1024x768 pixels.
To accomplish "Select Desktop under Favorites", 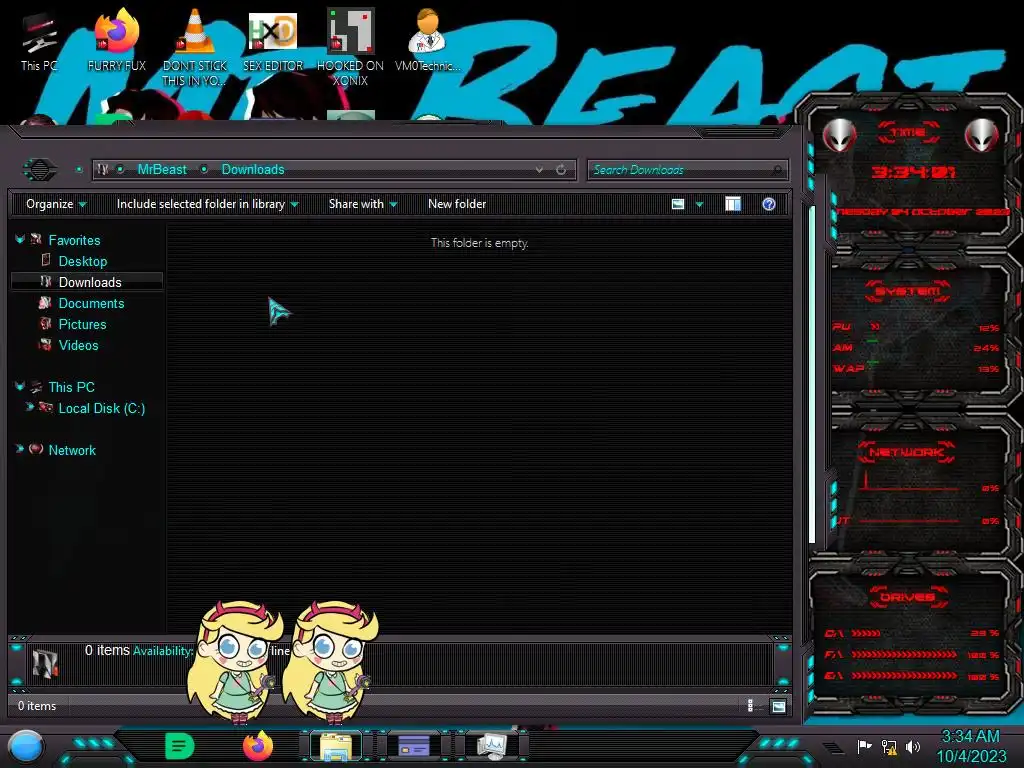I will 82,261.
